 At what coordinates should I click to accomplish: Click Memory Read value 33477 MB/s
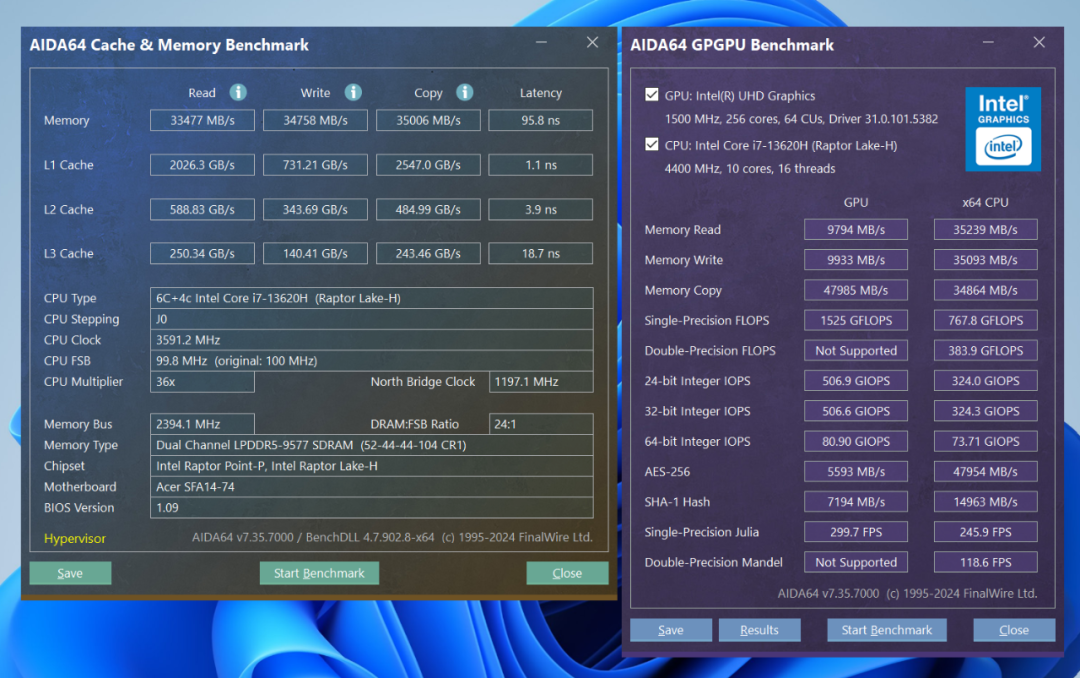click(202, 121)
